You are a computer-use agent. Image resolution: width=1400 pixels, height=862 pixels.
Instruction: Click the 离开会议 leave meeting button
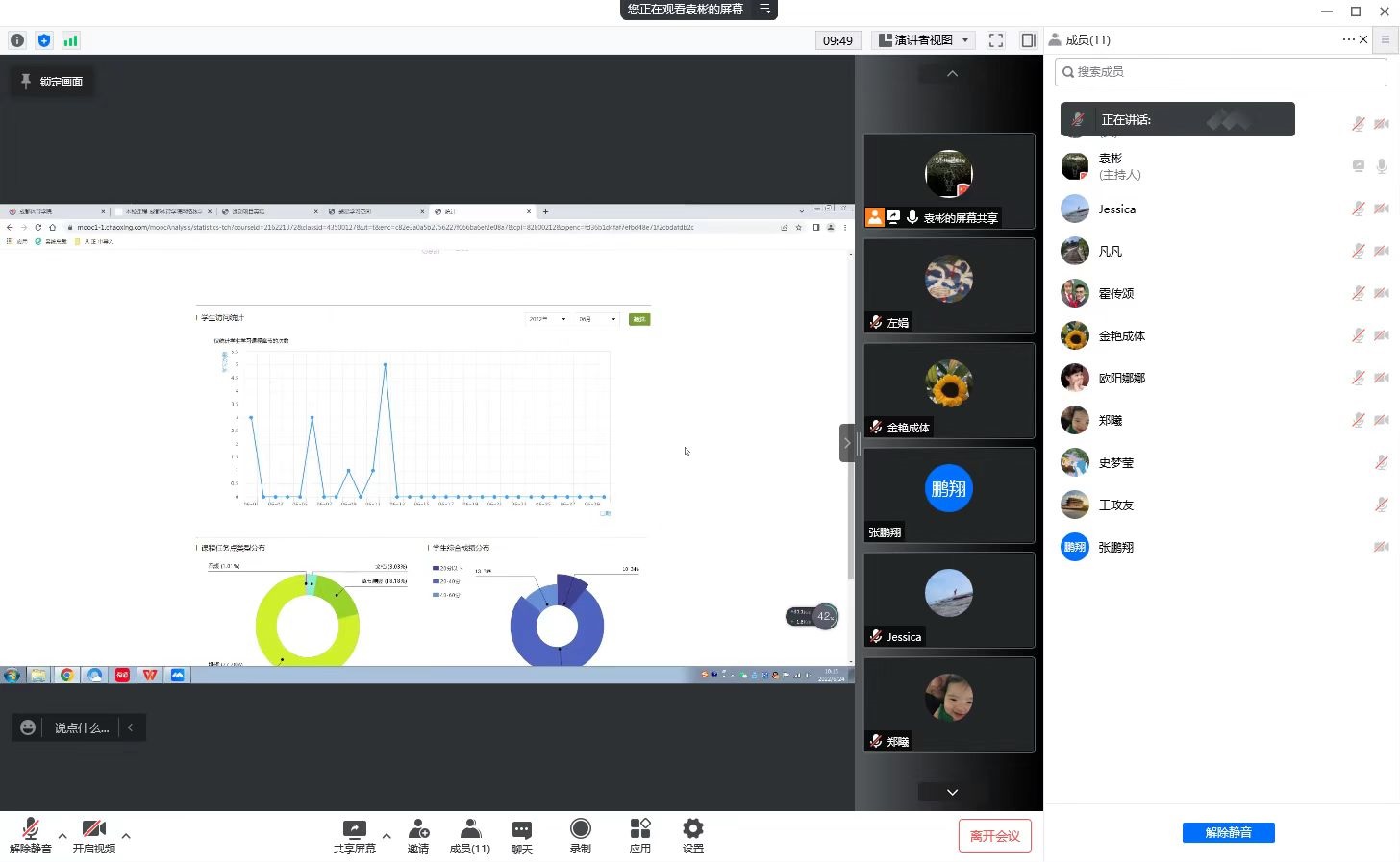(995, 836)
